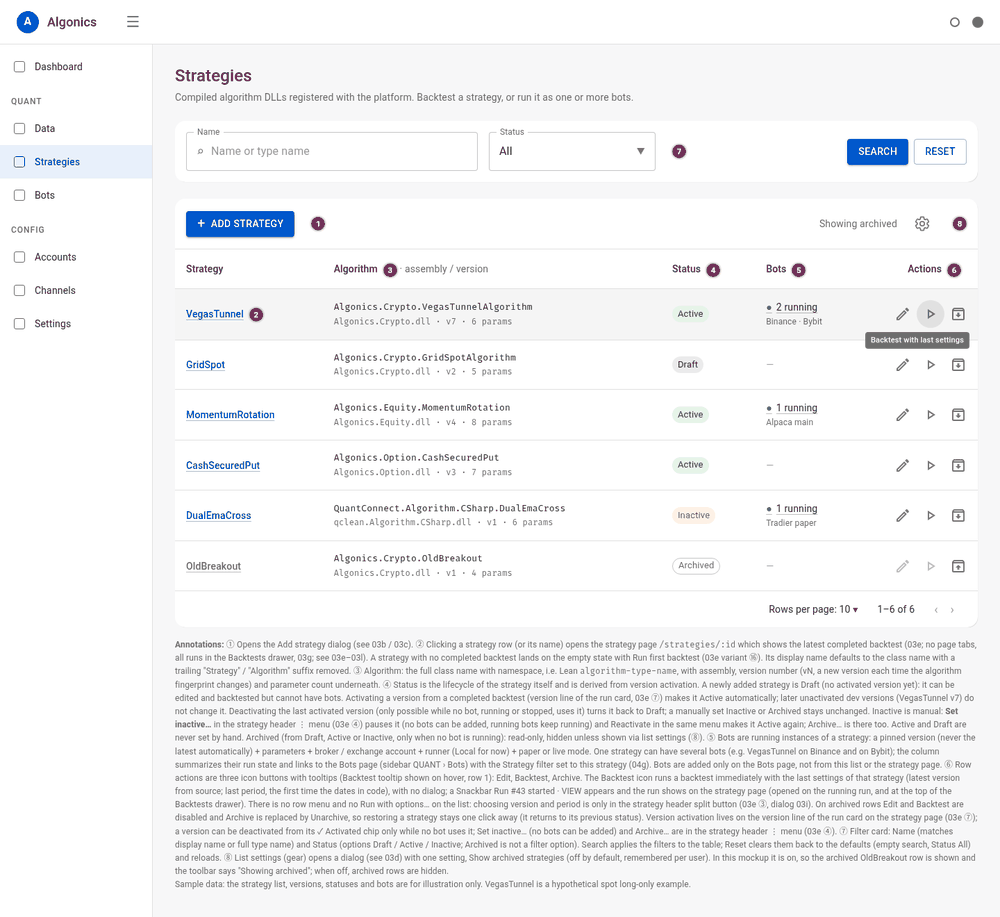The height and width of the screenshot is (917, 1000).
Task: Open Dashboard from the sidebar
Action: coord(76,66)
